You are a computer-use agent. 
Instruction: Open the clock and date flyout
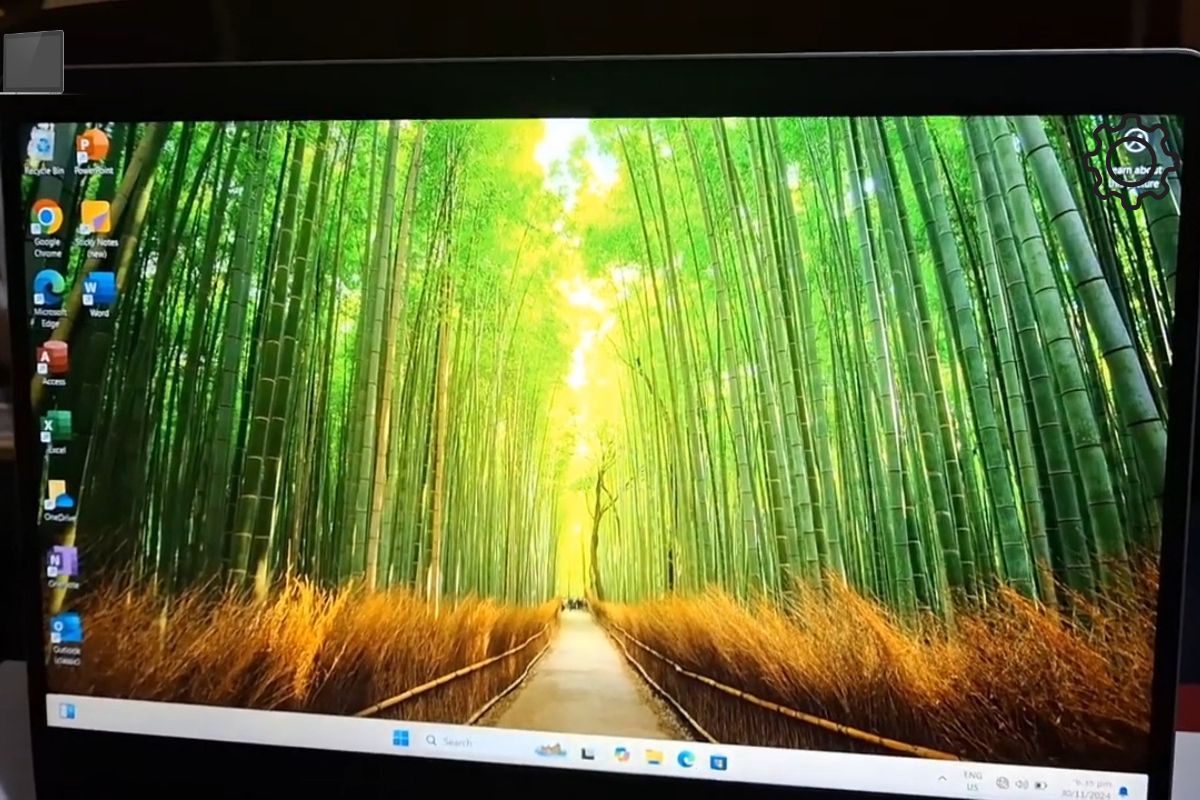tap(1085, 788)
